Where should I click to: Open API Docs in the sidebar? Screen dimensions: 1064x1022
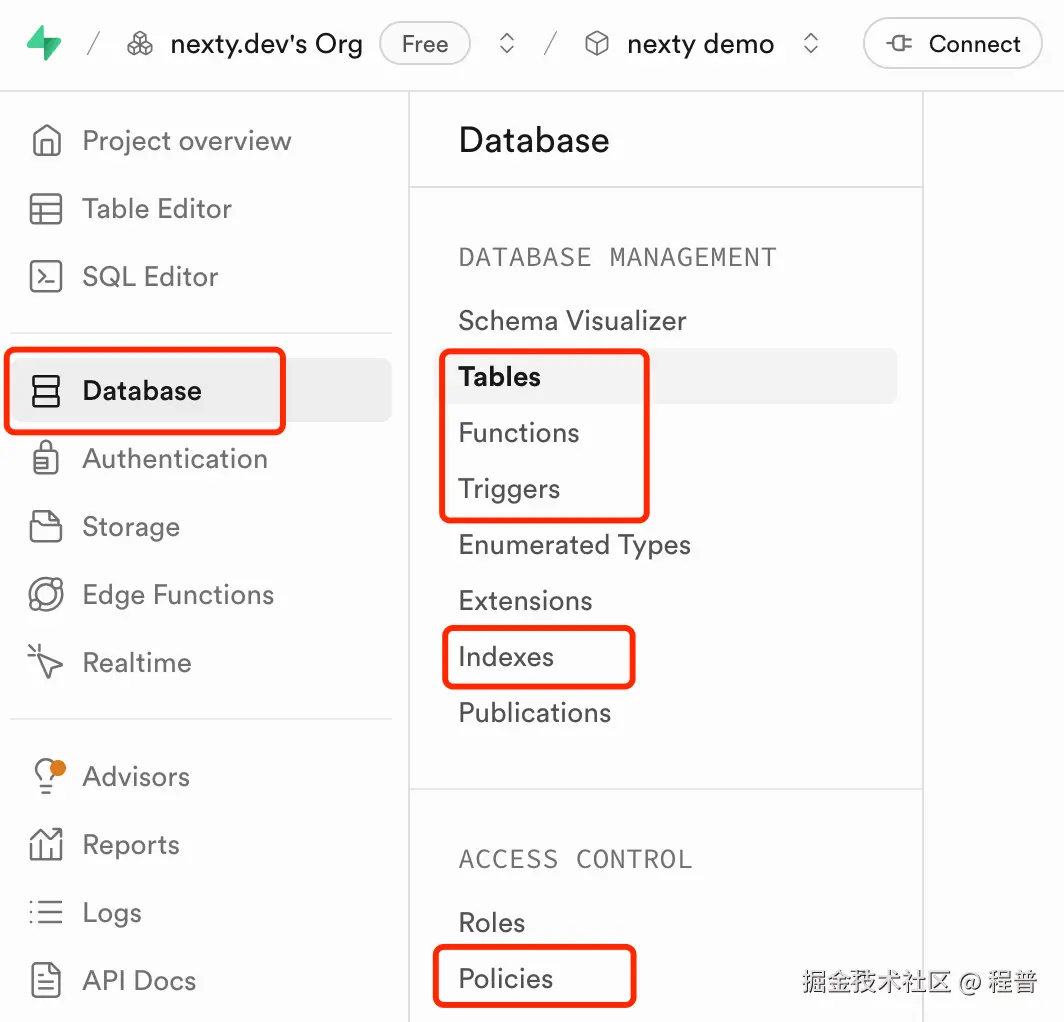click(139, 981)
